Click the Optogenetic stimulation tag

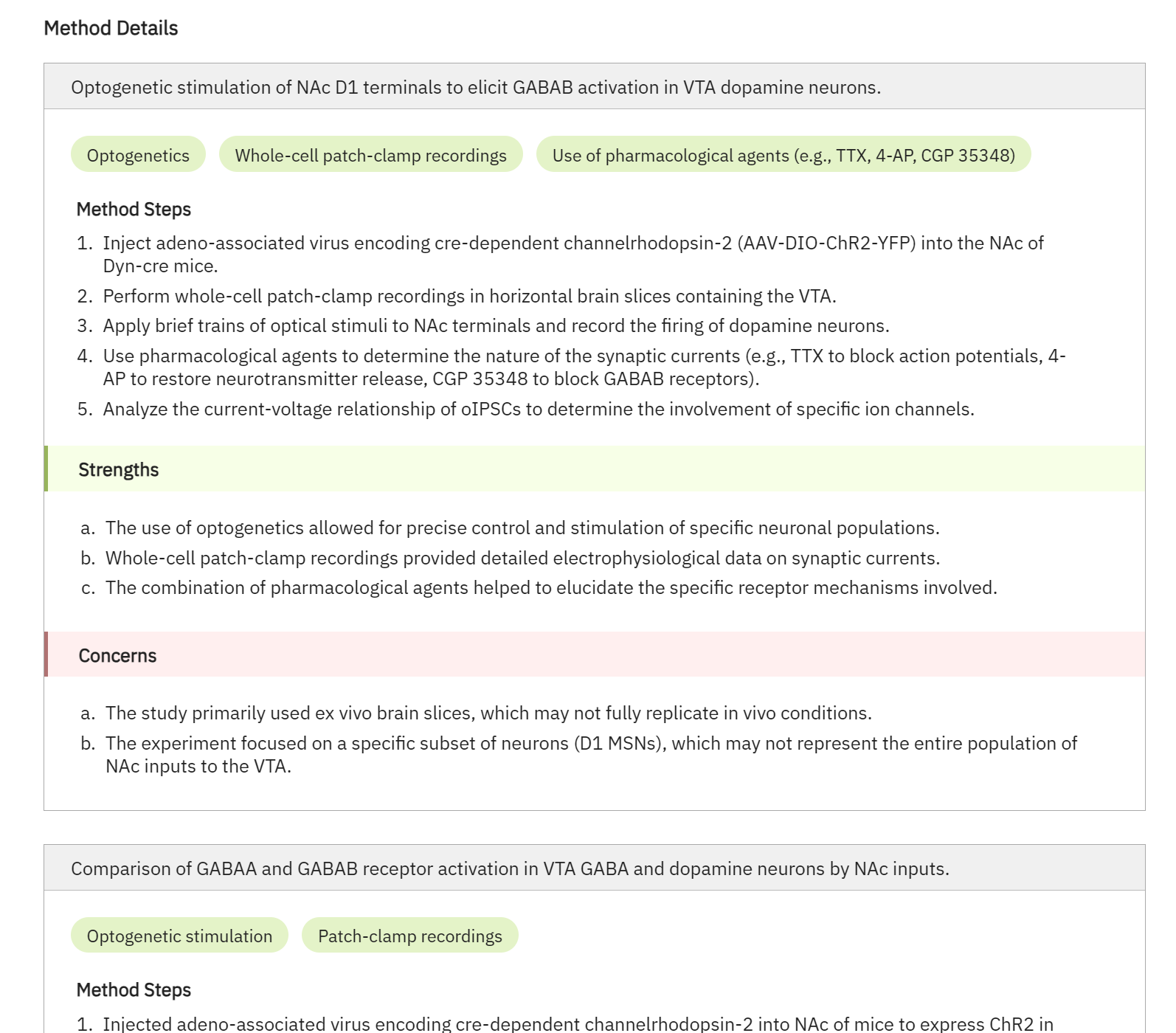(179, 935)
